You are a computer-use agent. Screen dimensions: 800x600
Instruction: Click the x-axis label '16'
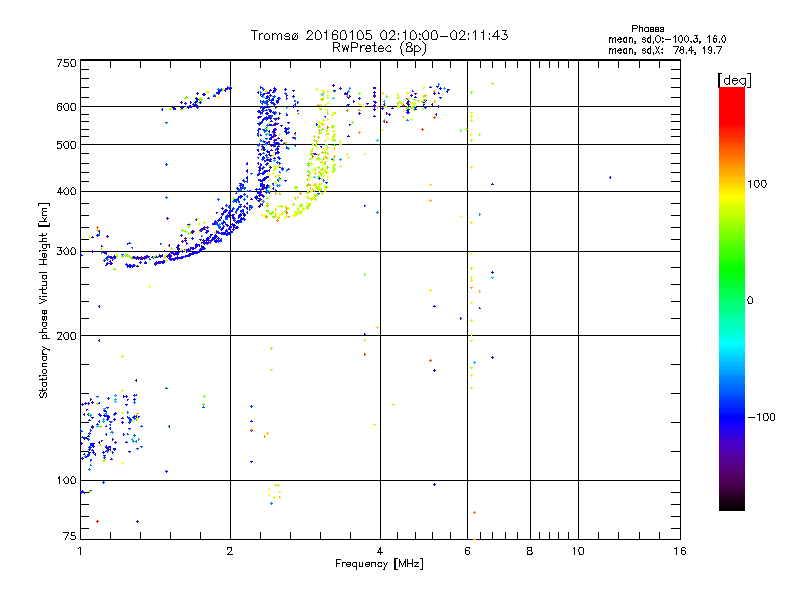coord(680,551)
